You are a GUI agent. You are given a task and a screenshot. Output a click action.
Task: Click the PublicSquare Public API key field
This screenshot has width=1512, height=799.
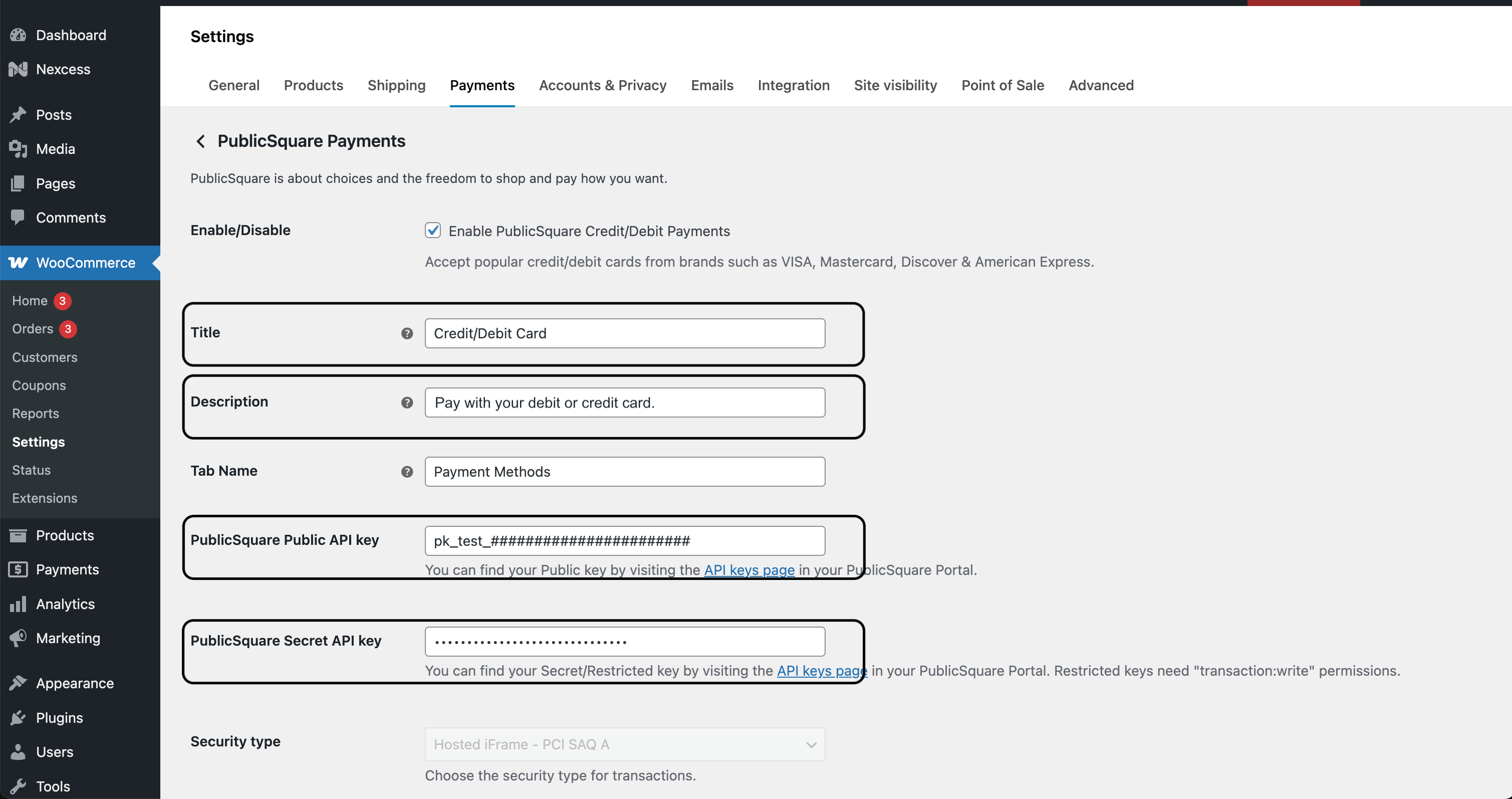pyautogui.click(x=625, y=541)
